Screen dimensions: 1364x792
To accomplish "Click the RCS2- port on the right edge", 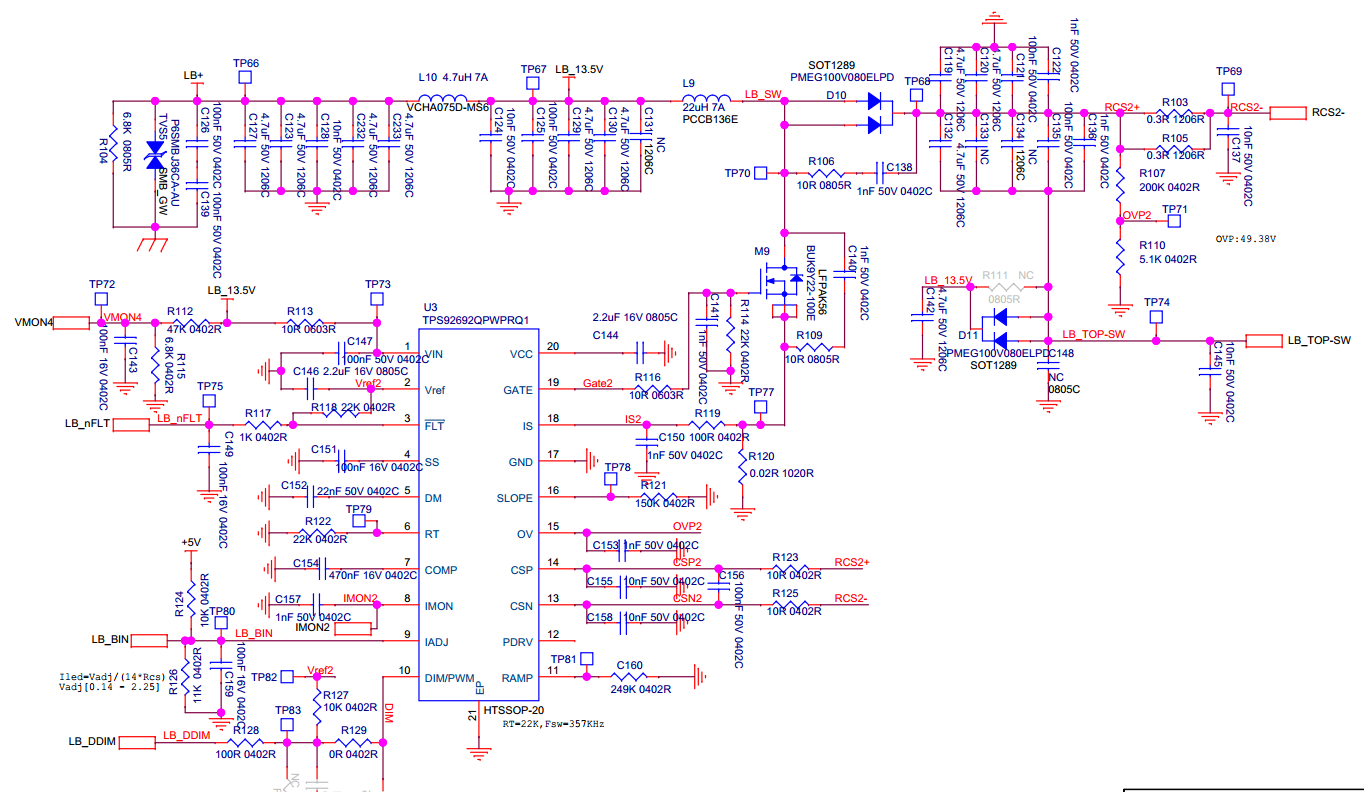I will [1287, 113].
